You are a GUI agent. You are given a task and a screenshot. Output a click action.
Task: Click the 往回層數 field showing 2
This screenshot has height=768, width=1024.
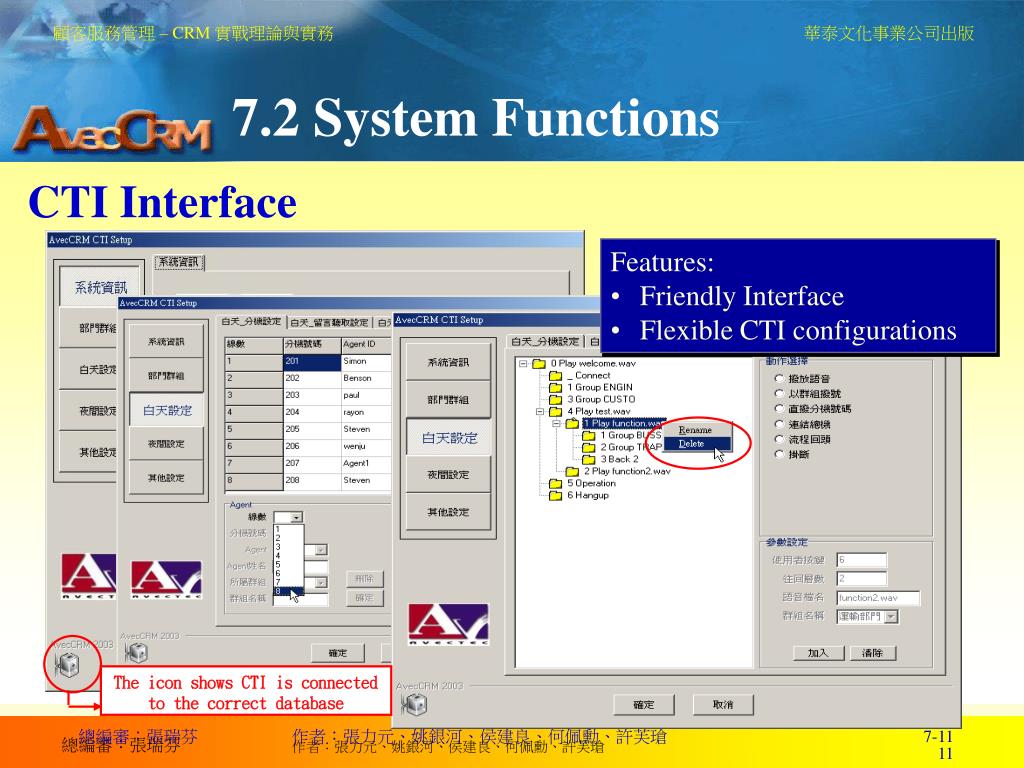861,578
